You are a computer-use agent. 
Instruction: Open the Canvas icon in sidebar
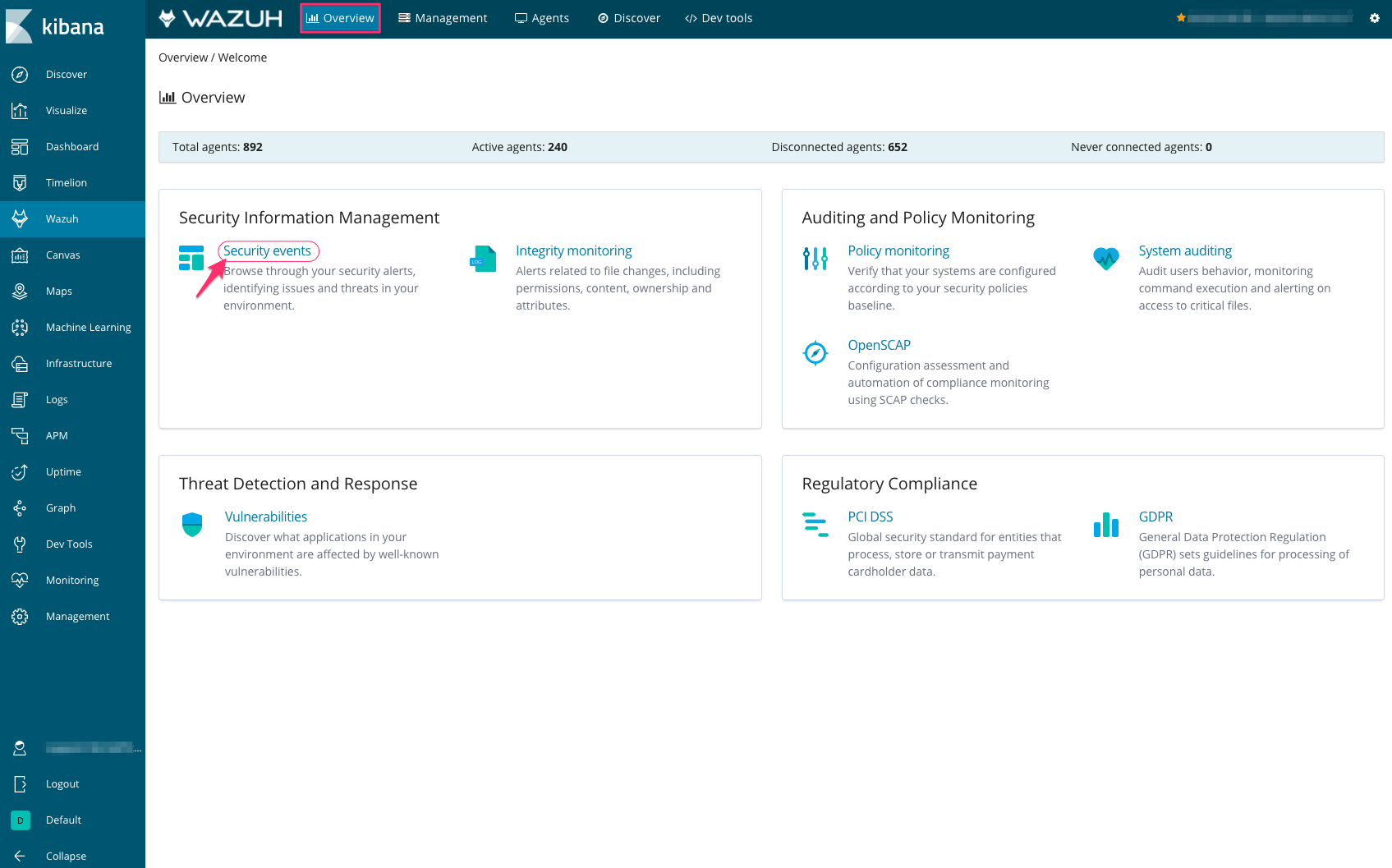coord(20,255)
